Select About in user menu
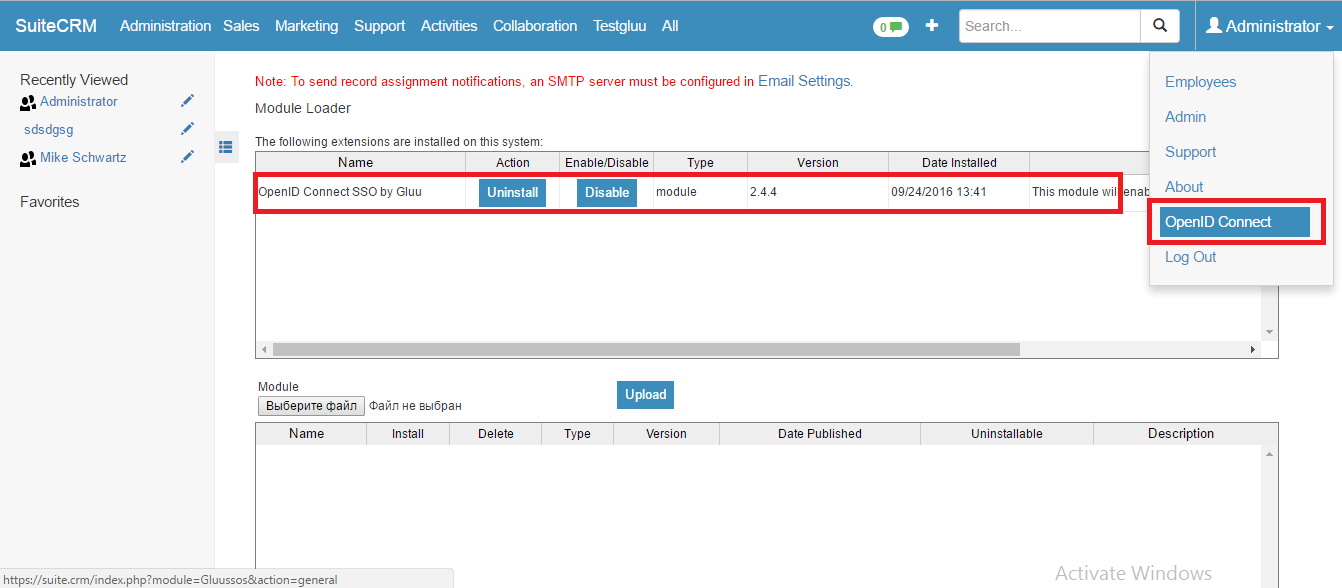The width and height of the screenshot is (1342, 588). [x=1184, y=187]
